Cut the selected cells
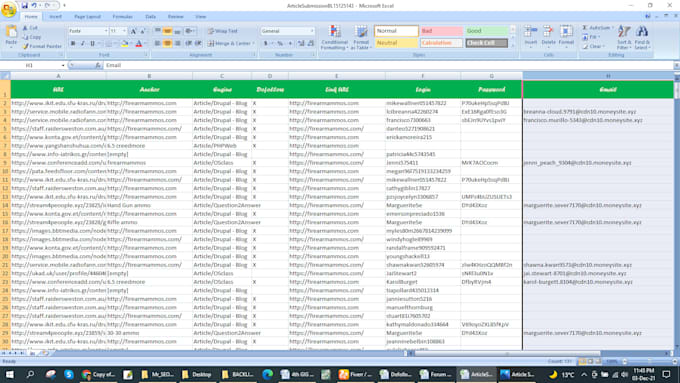 [30, 28]
